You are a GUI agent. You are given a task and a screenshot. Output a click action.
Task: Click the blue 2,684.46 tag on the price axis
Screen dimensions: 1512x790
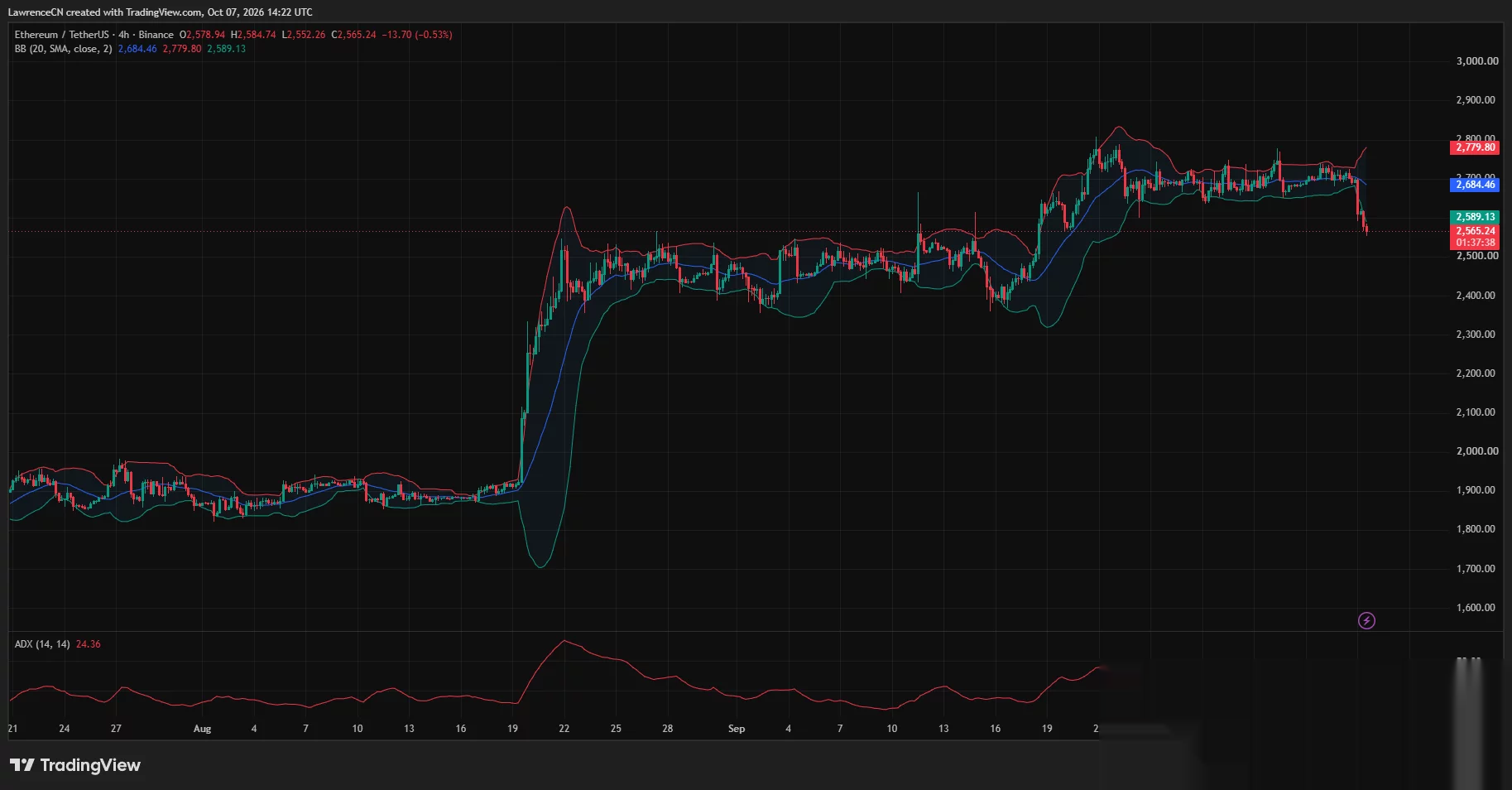tap(1475, 185)
